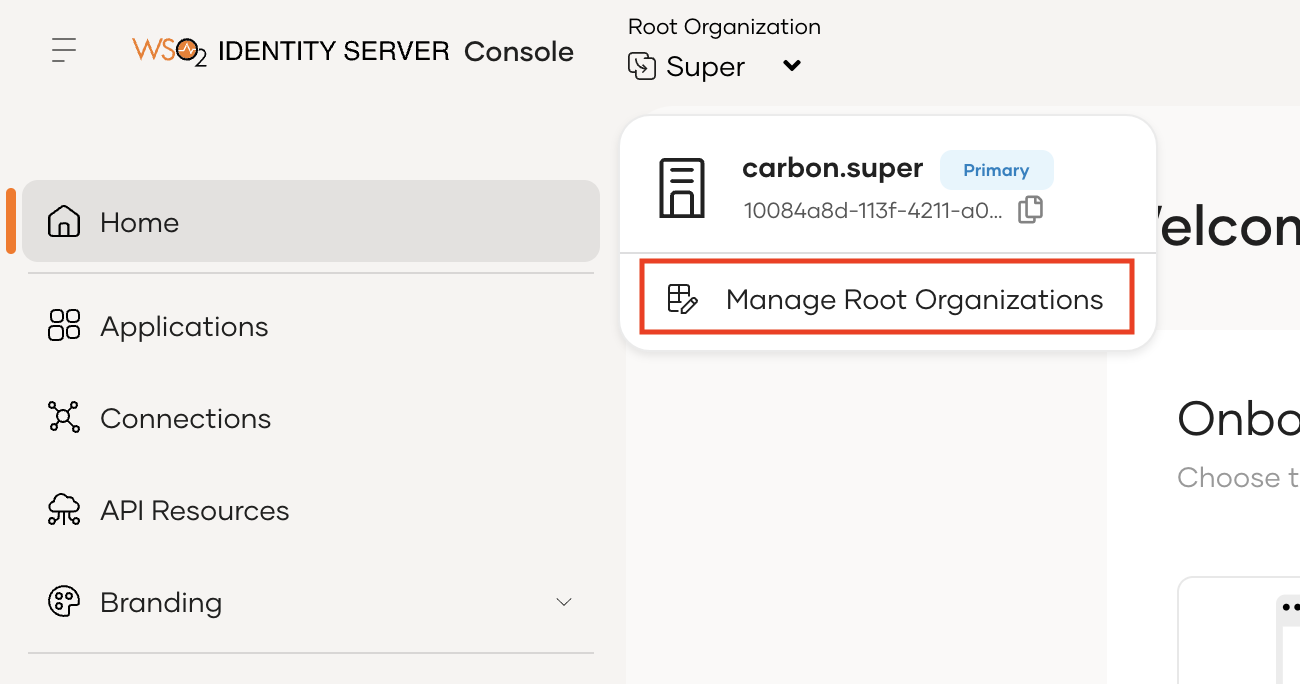The width and height of the screenshot is (1300, 684).
Task: Click the organization ID 10084a8d-113f-4211-a0...
Action: click(873, 211)
